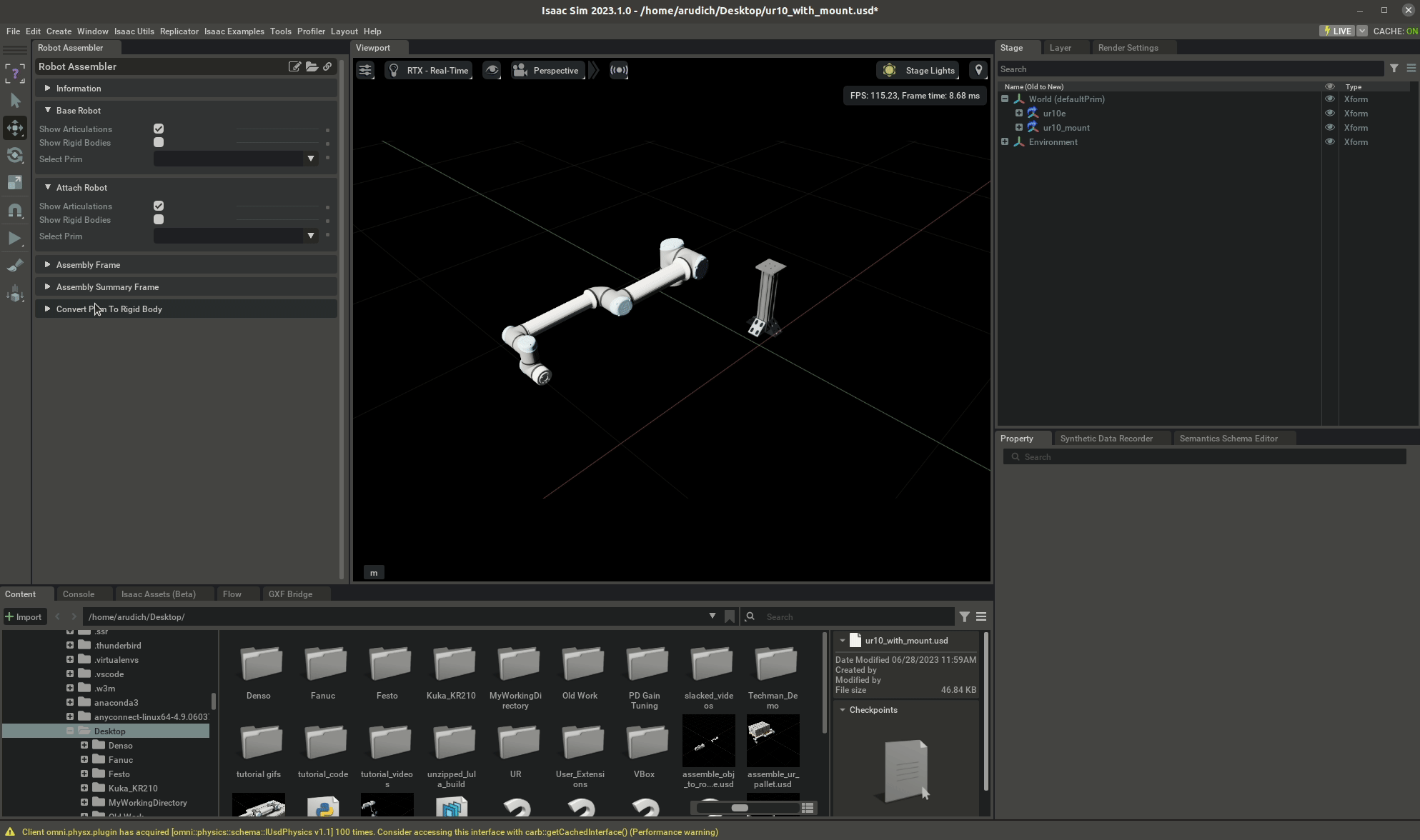Switch to the Render Settings tab
This screenshot has height=840, width=1420.
tap(1128, 48)
